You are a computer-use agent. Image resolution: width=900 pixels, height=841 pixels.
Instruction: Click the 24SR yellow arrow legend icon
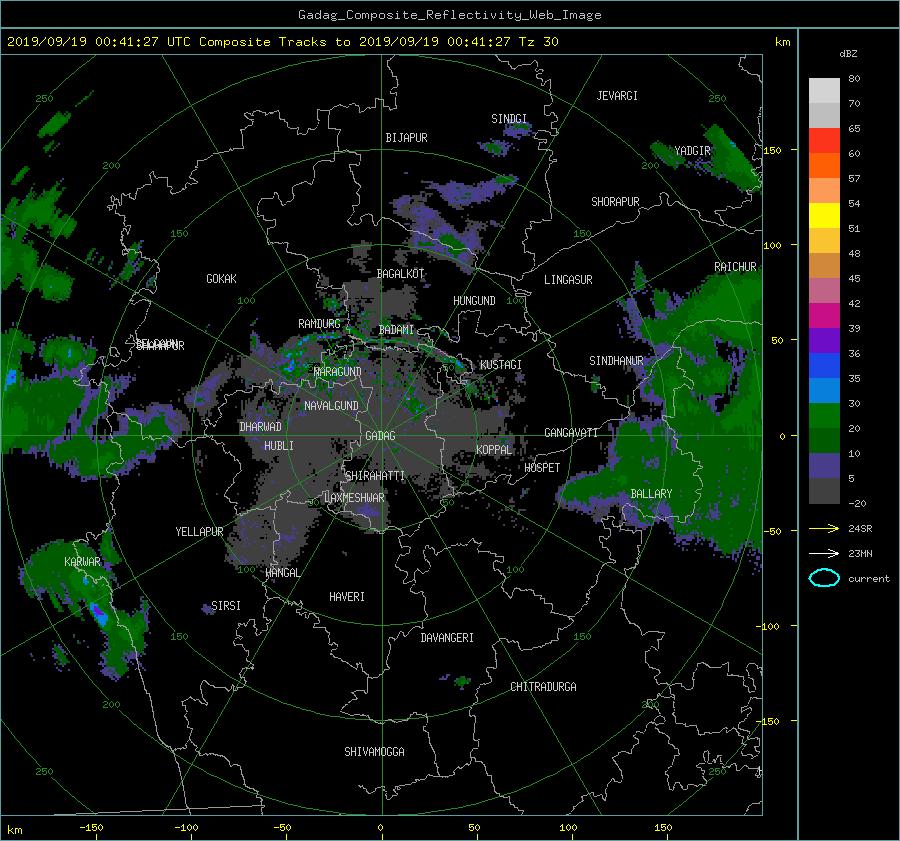tap(824, 528)
